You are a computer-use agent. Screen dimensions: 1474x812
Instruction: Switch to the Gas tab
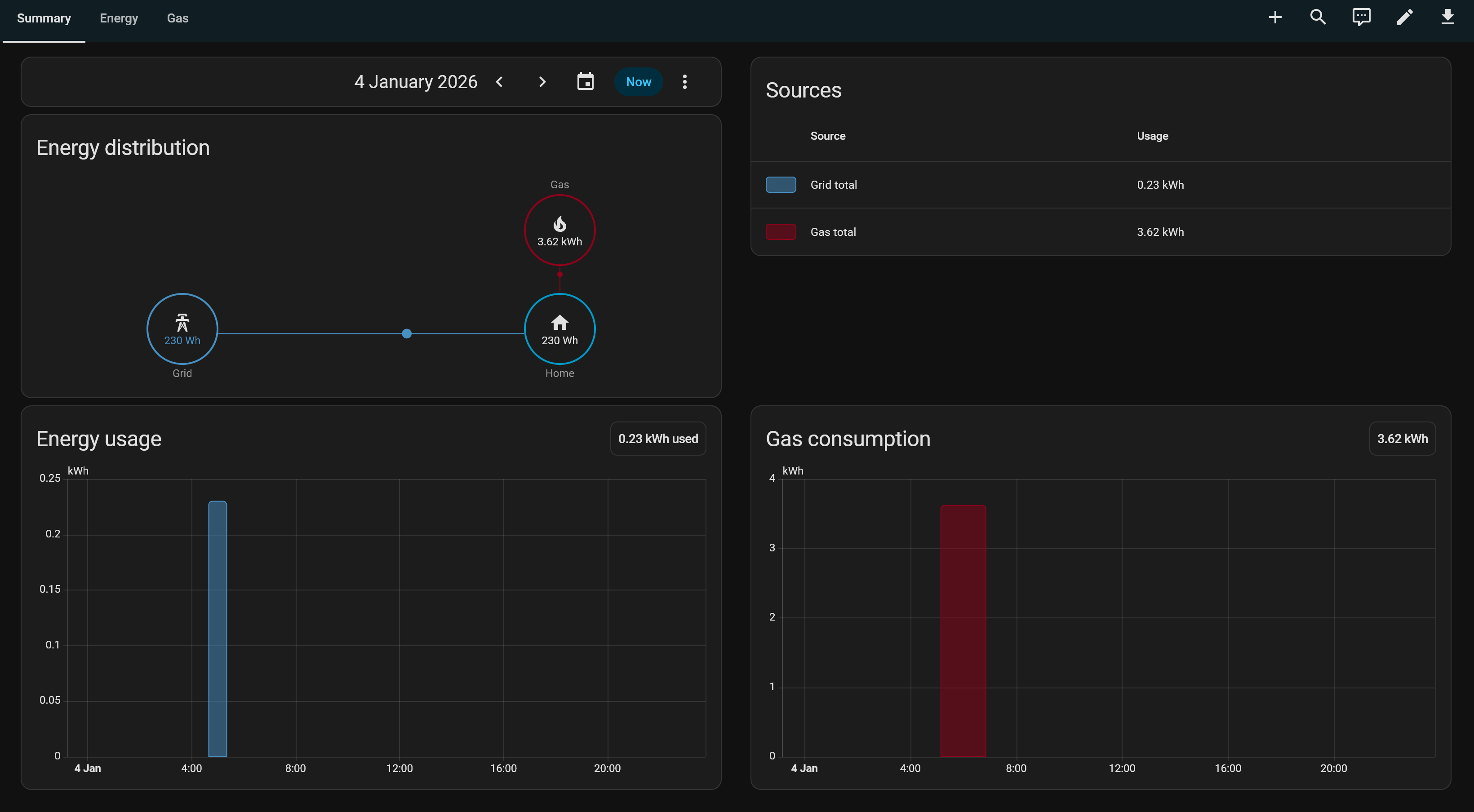point(178,18)
